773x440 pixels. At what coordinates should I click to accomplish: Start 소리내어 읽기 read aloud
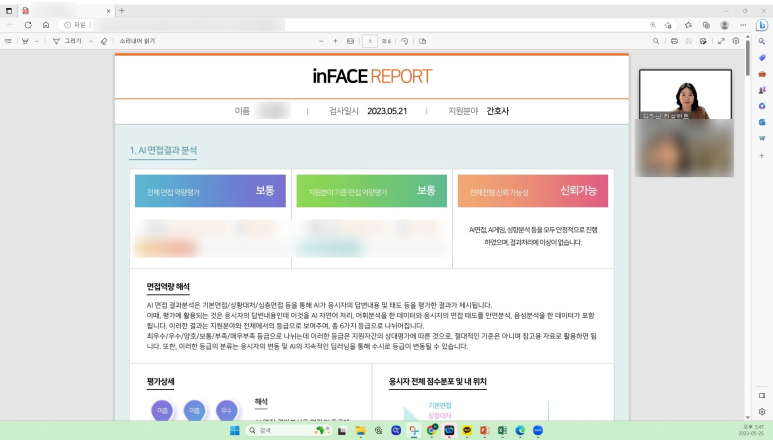(138, 41)
